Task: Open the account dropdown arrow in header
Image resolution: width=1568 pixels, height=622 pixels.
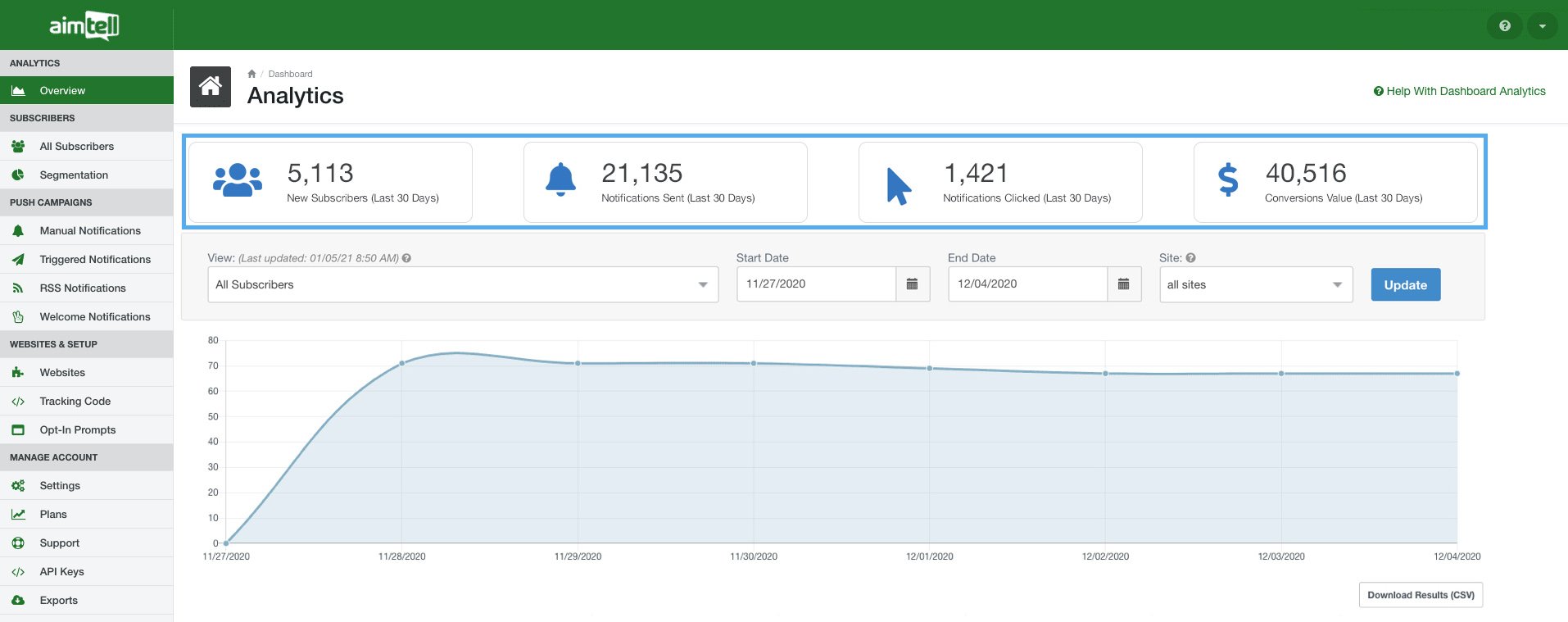Action: tap(1542, 26)
